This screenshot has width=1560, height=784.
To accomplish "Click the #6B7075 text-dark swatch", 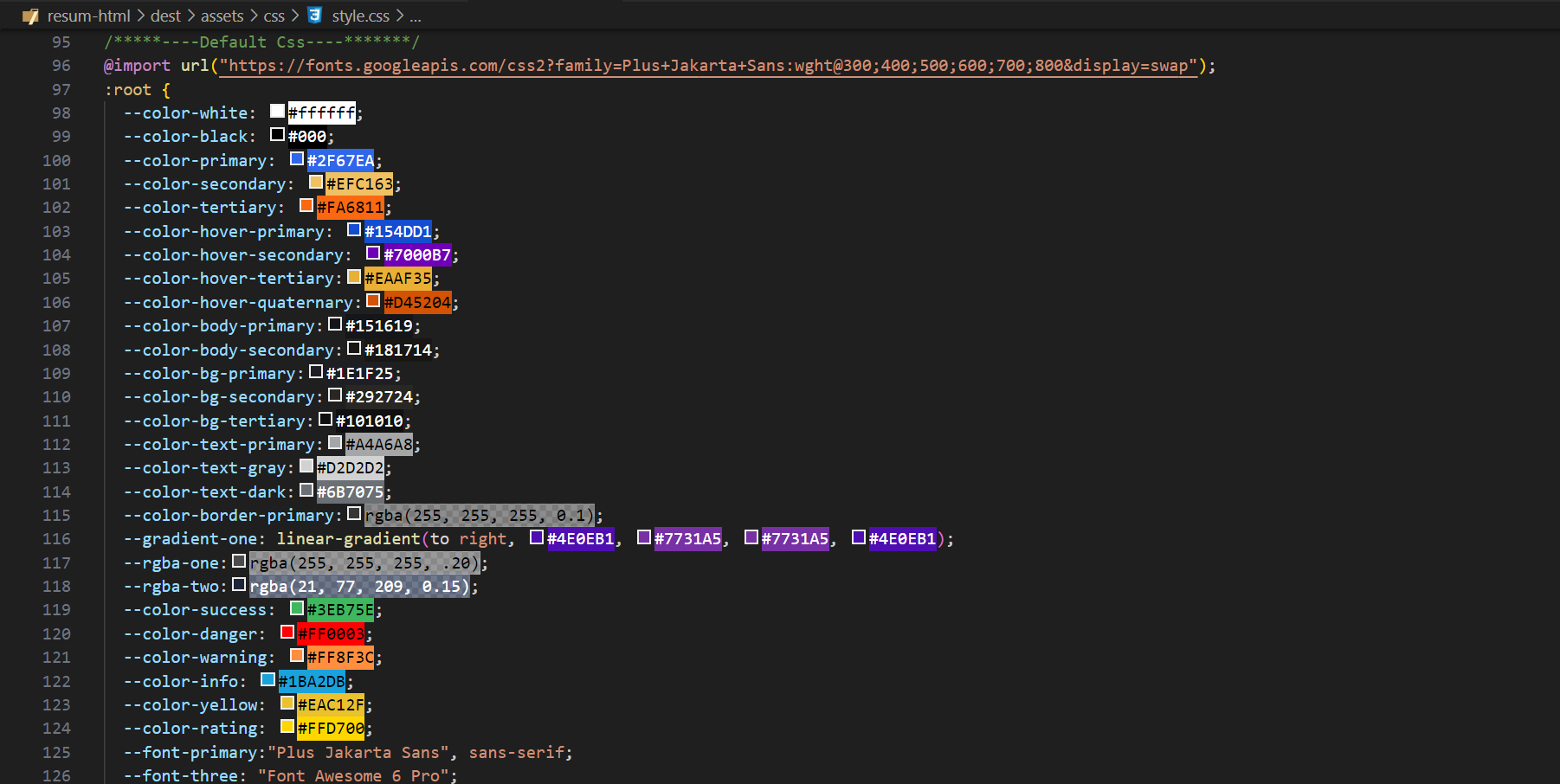I will pos(306,490).
